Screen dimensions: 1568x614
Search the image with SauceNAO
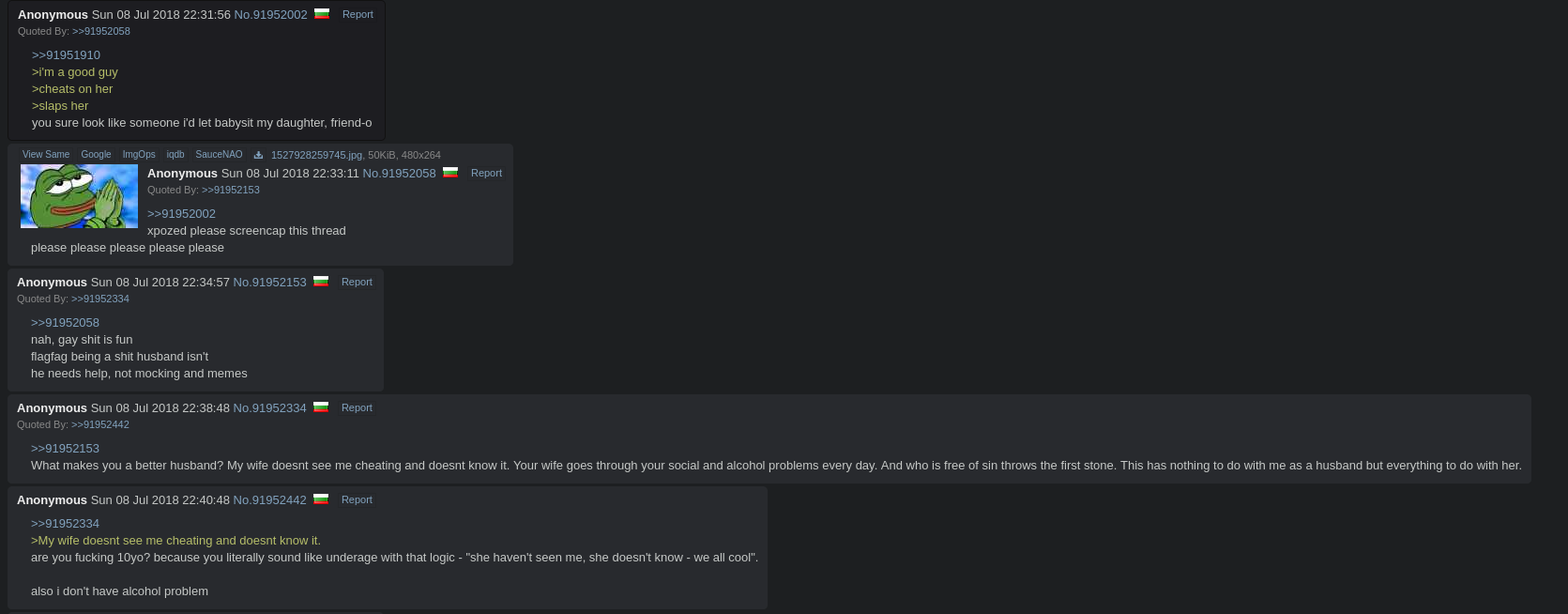click(219, 155)
